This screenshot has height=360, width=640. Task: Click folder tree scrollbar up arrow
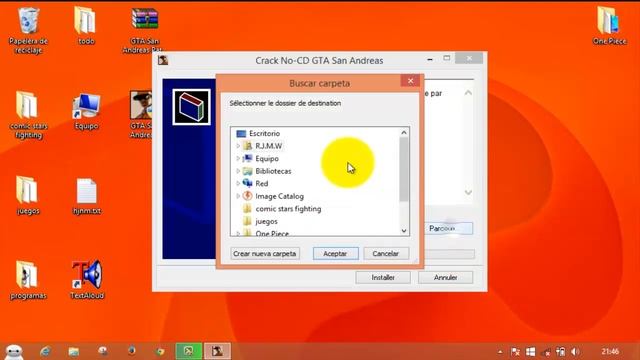(404, 132)
